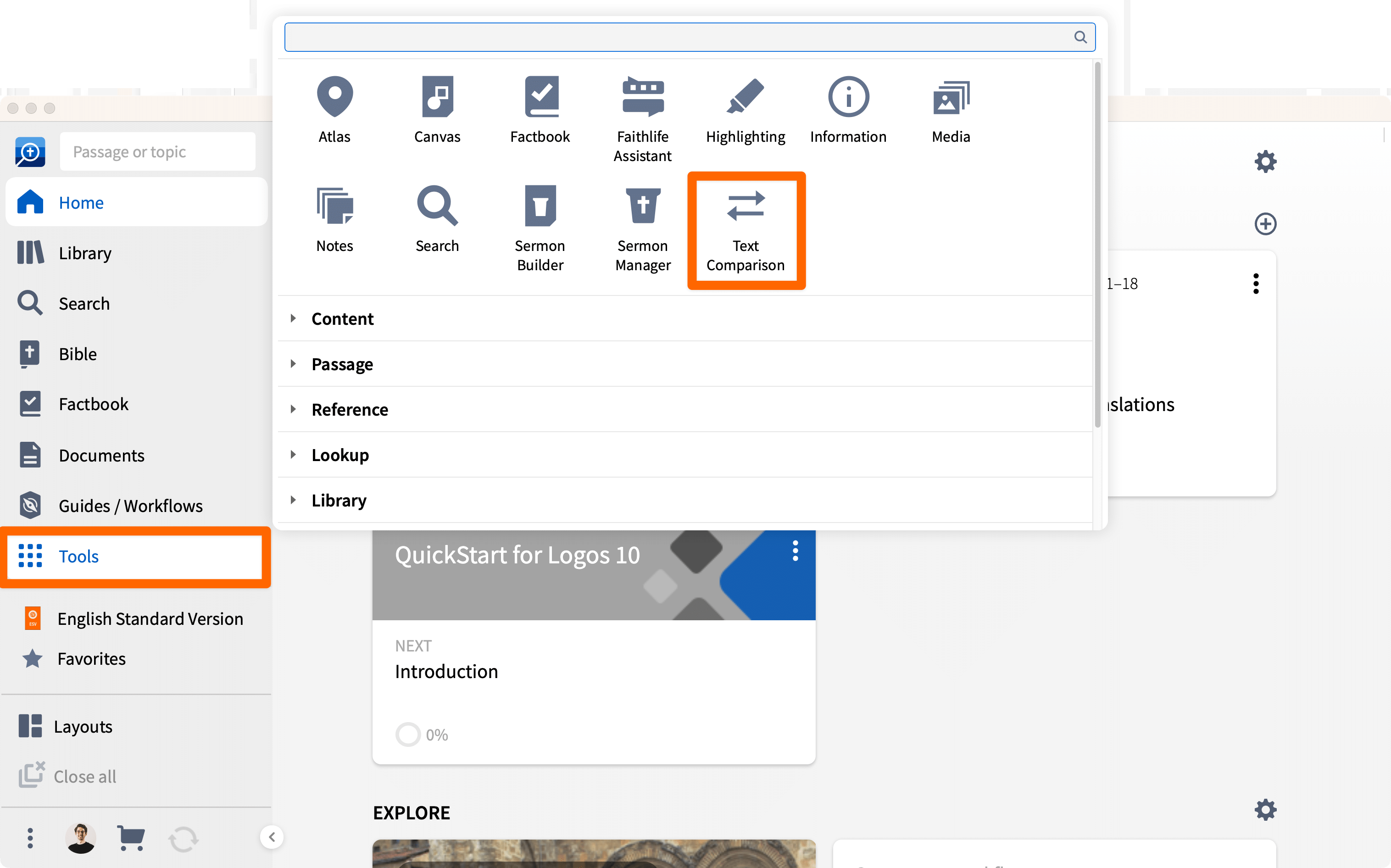Expand the Content section
Viewport: 1391px width, 868px height.
684,318
